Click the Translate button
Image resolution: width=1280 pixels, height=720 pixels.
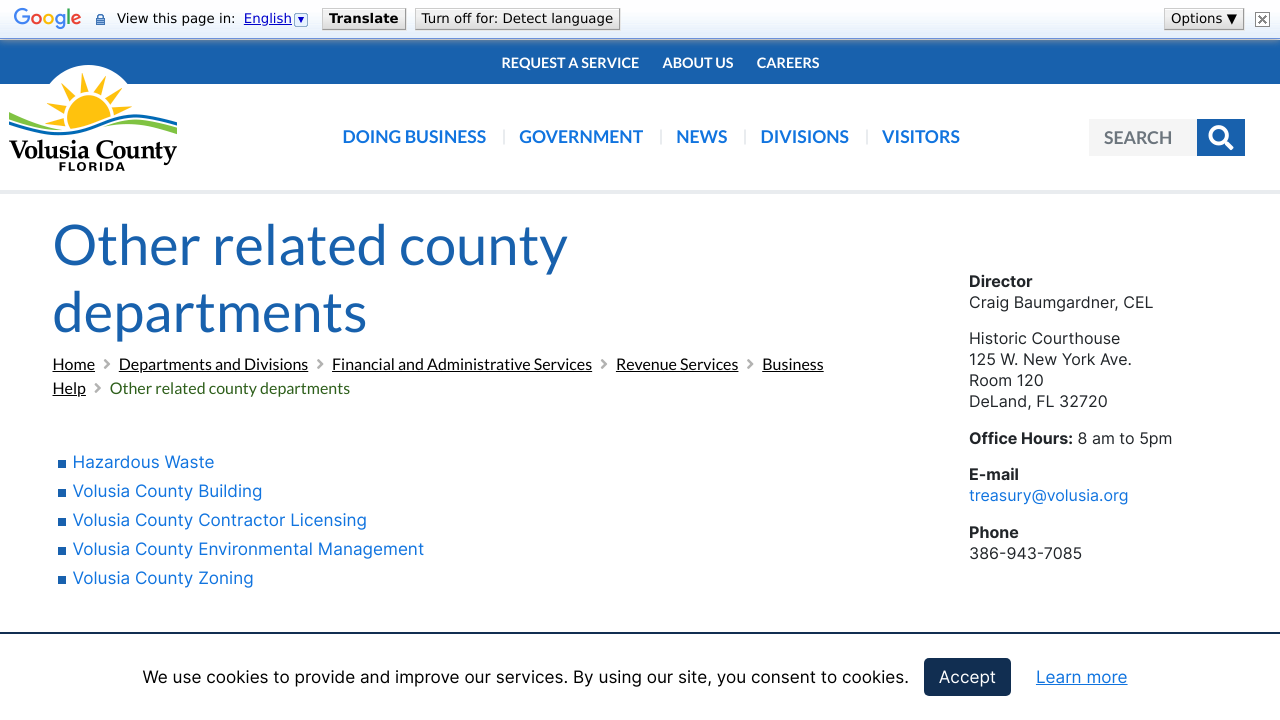(364, 19)
